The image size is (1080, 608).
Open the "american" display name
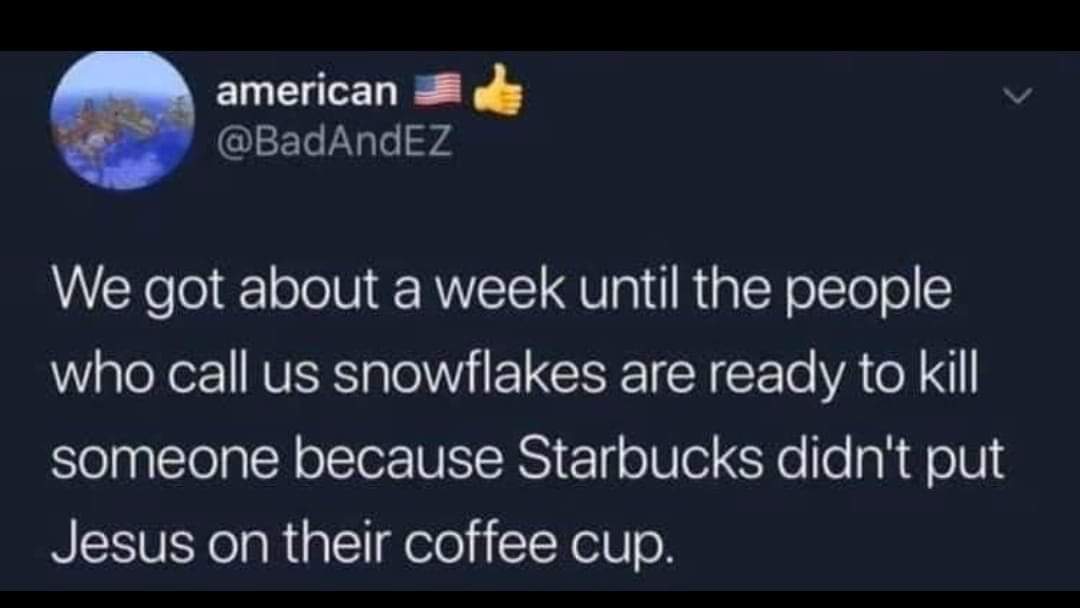(x=307, y=91)
